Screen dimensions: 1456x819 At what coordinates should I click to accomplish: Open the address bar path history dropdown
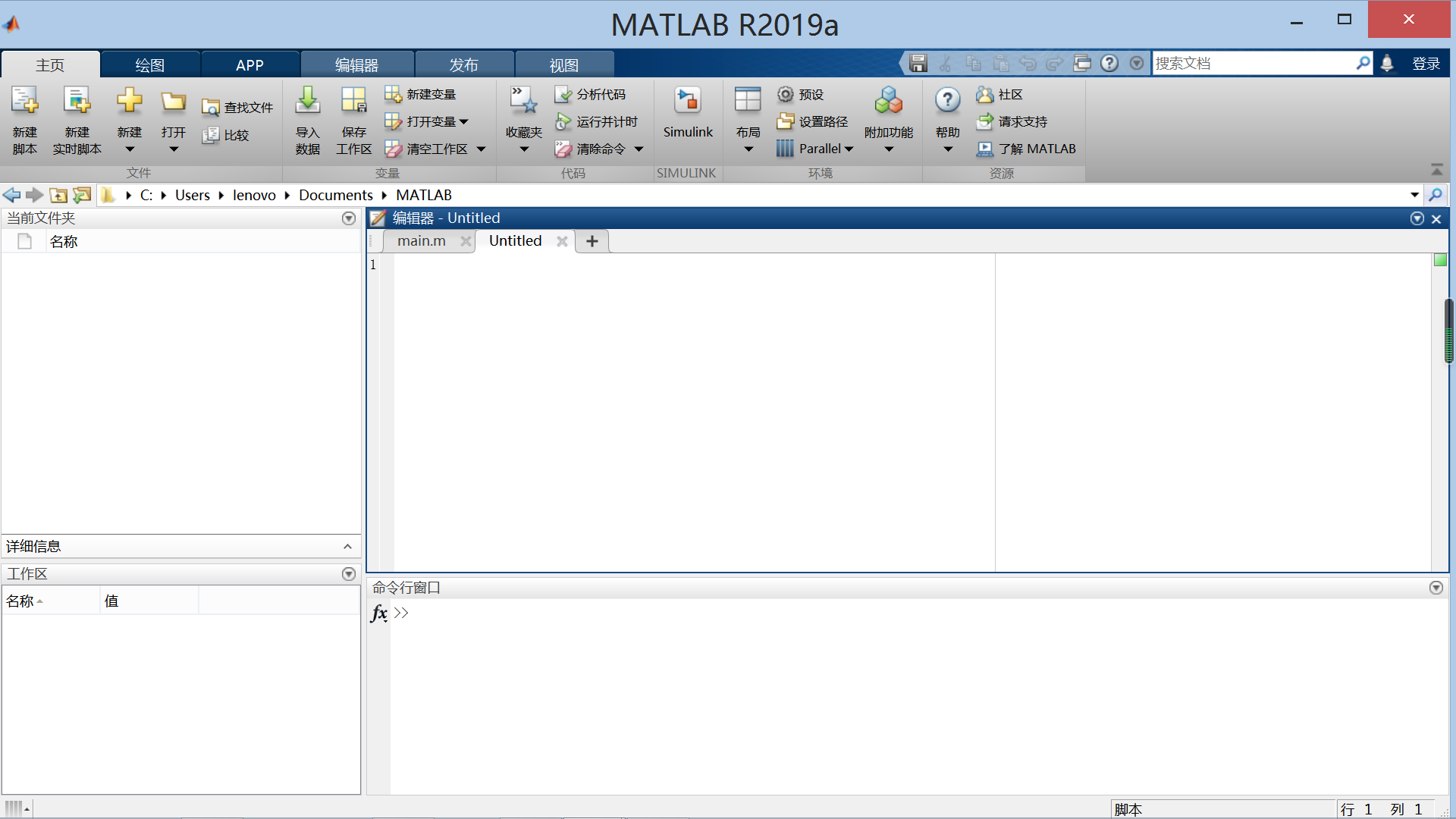[x=1414, y=195]
